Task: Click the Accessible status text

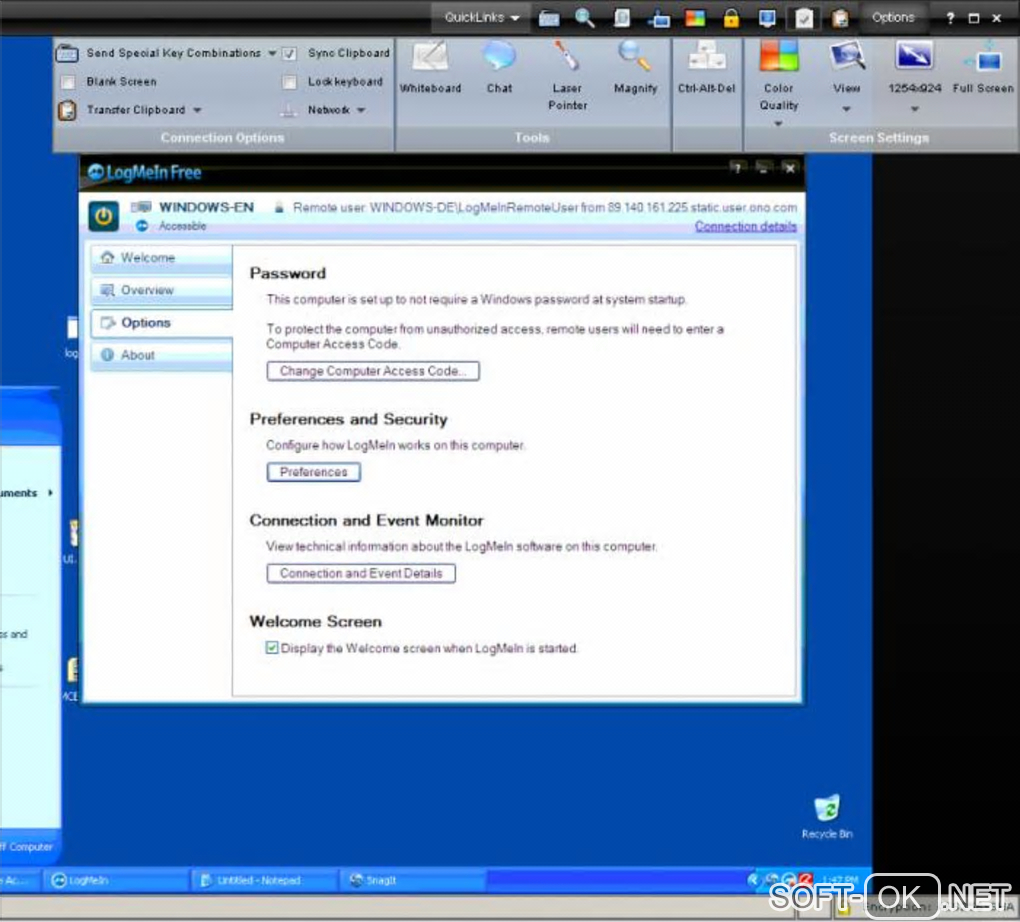Action: [183, 226]
